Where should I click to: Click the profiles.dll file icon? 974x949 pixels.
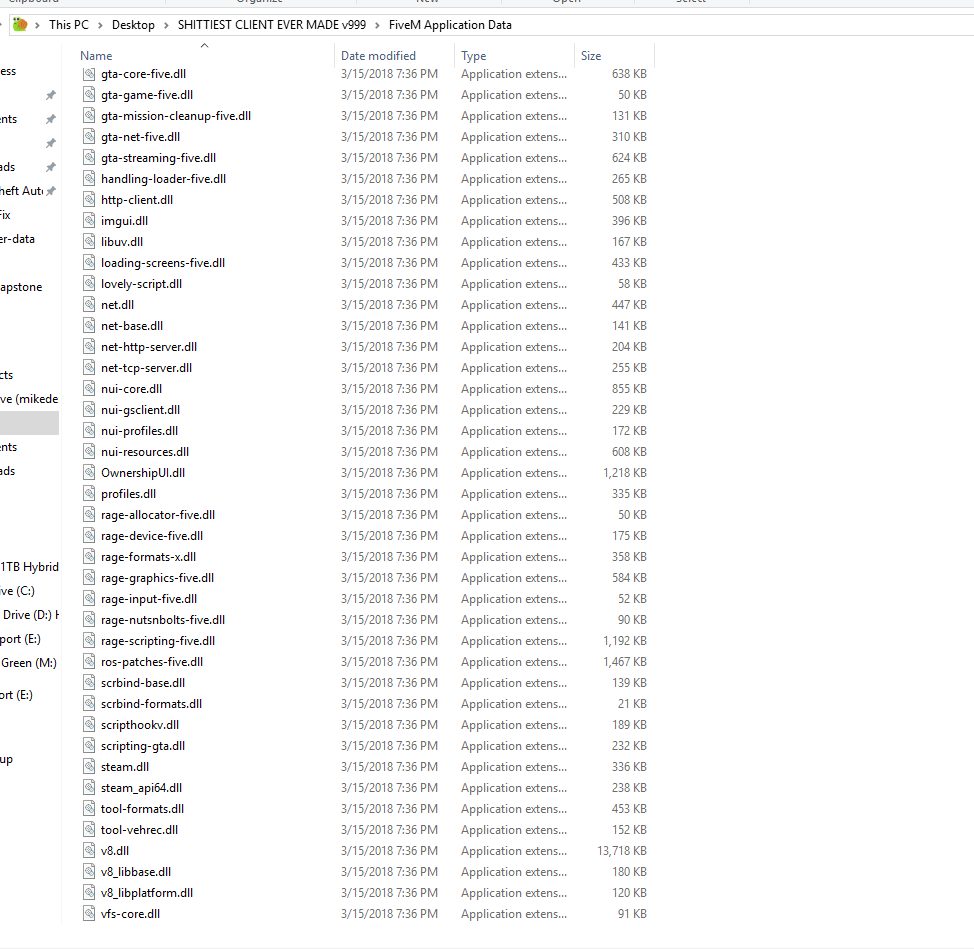coord(89,494)
